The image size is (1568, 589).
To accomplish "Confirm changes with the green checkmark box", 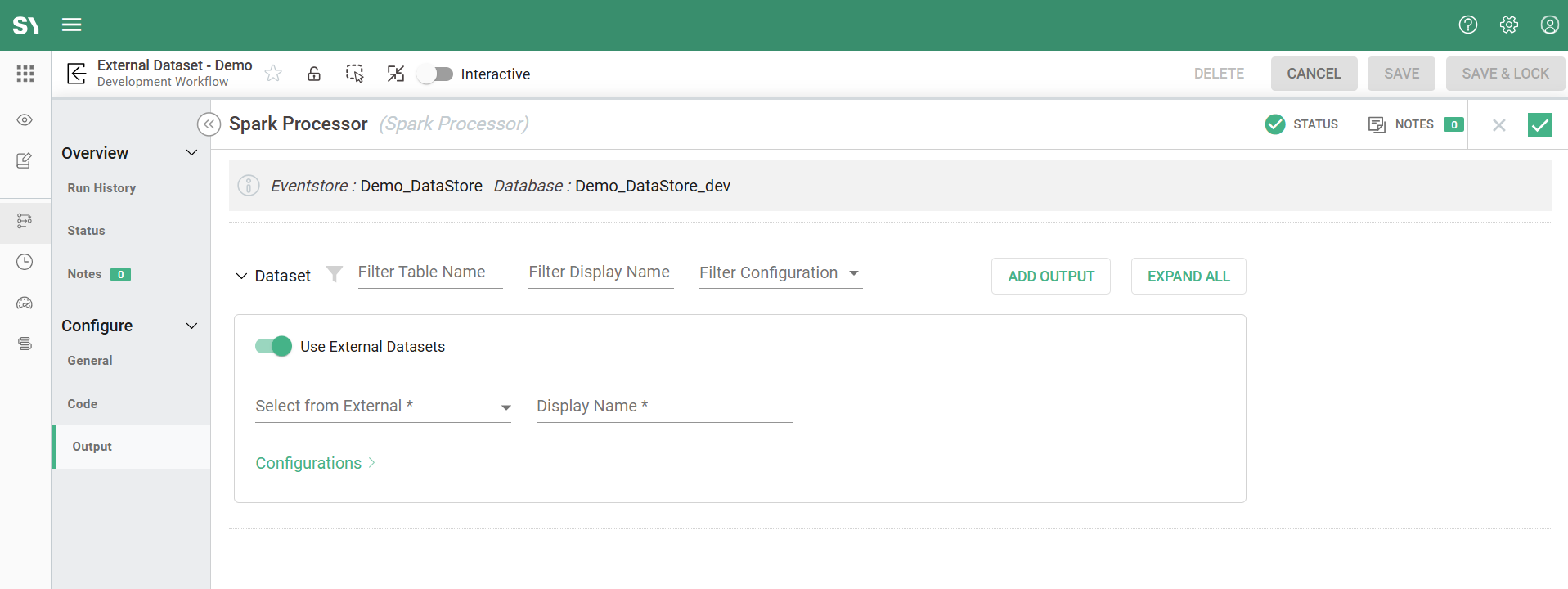I will 1539,125.
